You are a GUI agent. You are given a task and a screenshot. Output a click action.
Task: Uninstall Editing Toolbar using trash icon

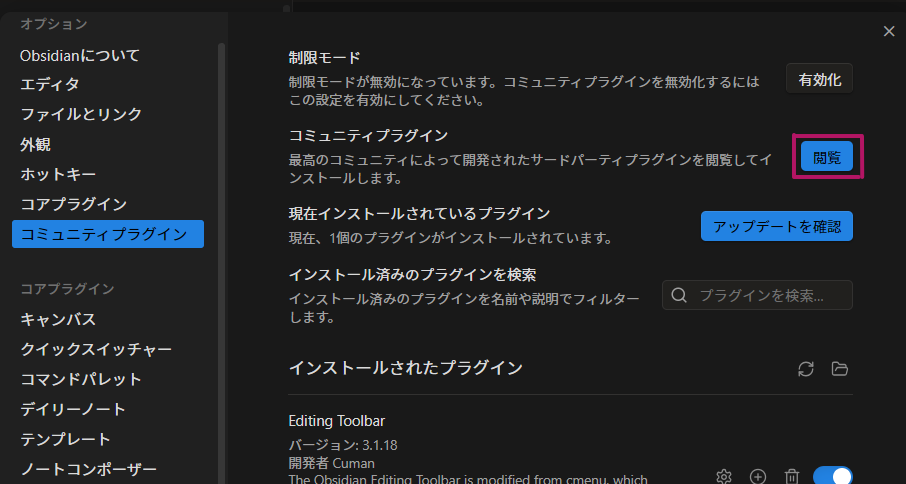791,476
